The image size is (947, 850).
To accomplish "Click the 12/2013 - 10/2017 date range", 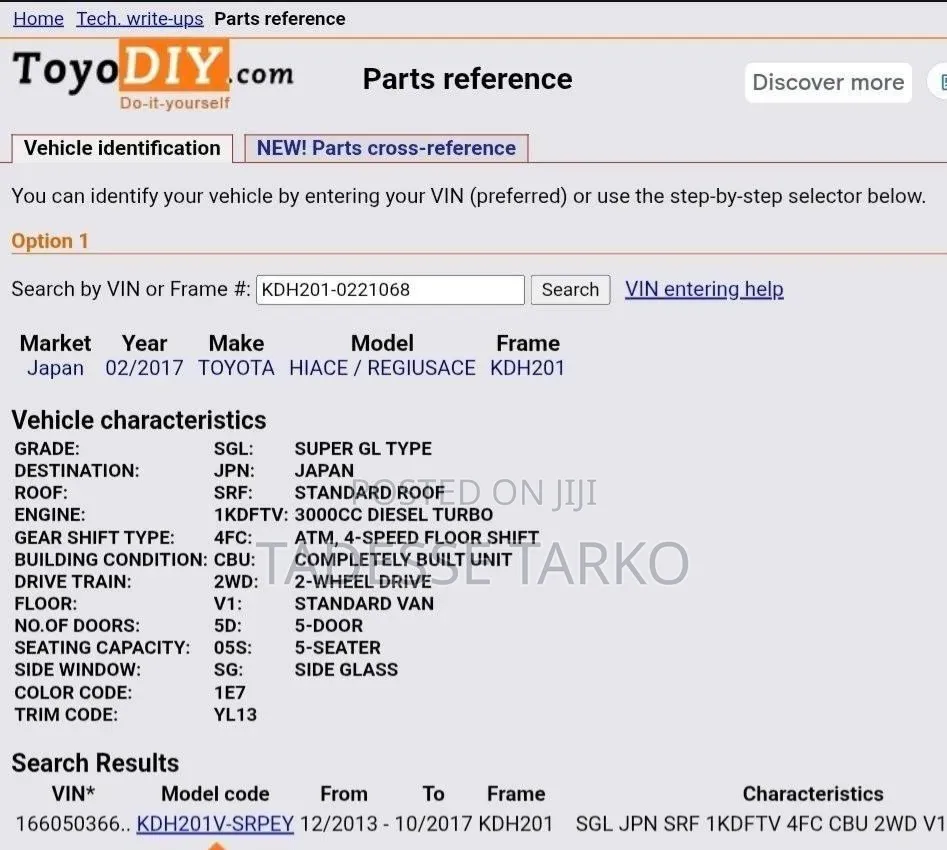I will coord(386,824).
